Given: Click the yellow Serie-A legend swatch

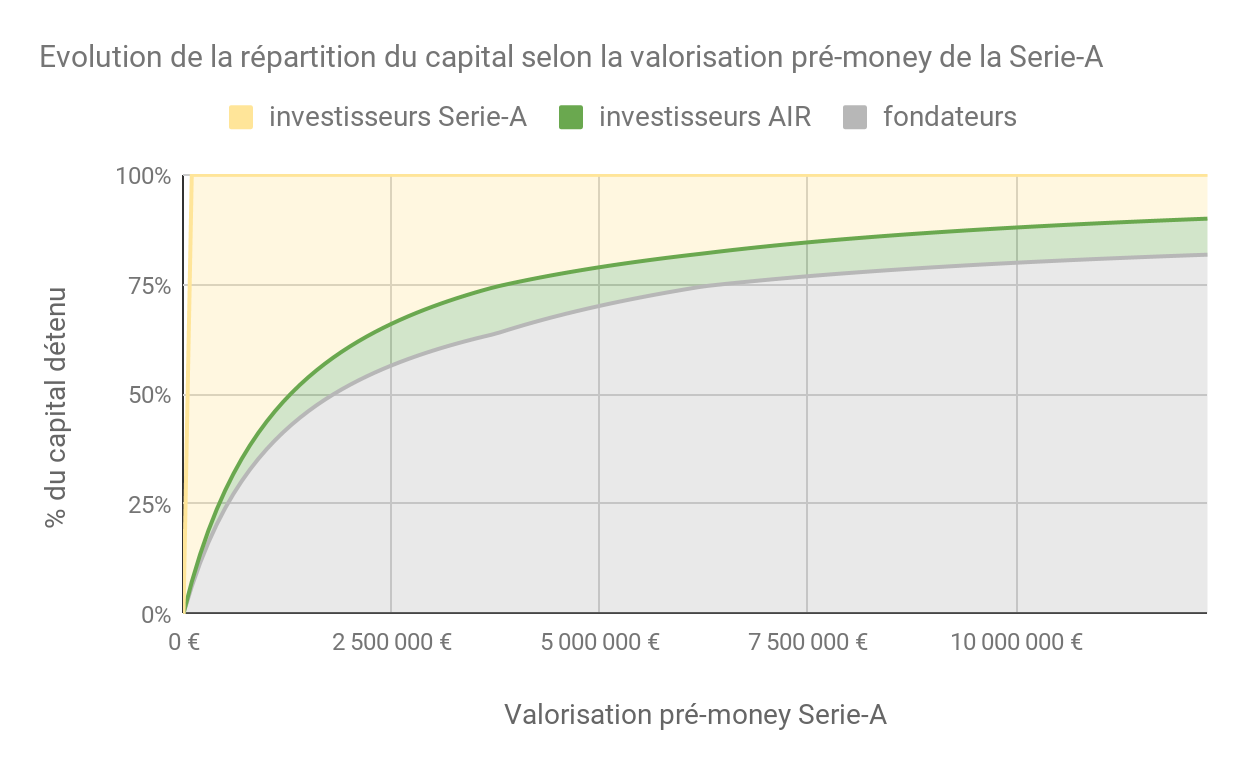Looking at the screenshot, I should coord(241,117).
